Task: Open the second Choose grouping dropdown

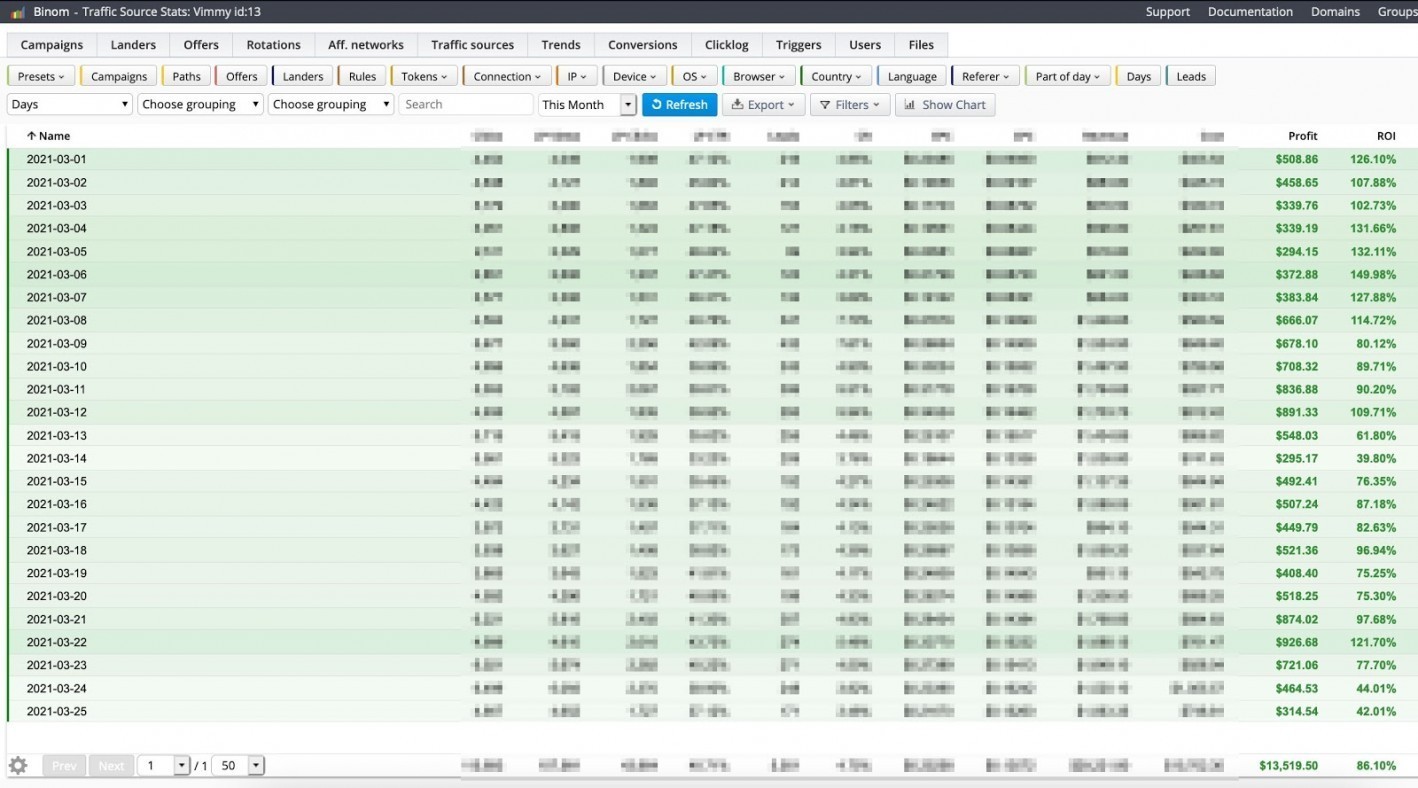Action: click(x=331, y=105)
